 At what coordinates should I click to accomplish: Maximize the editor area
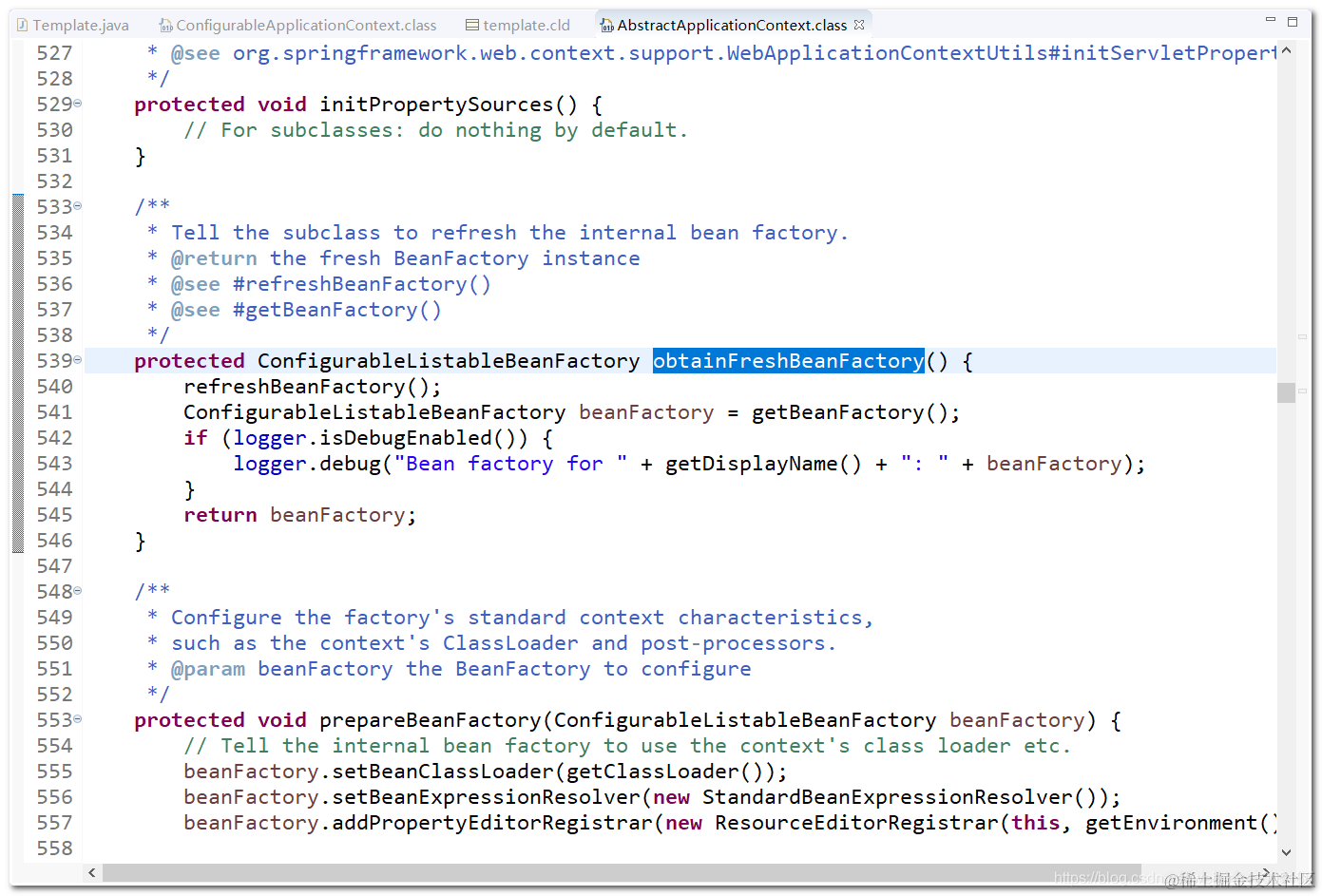(x=1293, y=21)
